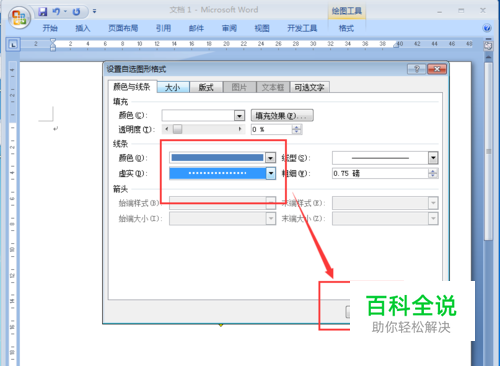Minimize the Word window

(x=440, y=11)
